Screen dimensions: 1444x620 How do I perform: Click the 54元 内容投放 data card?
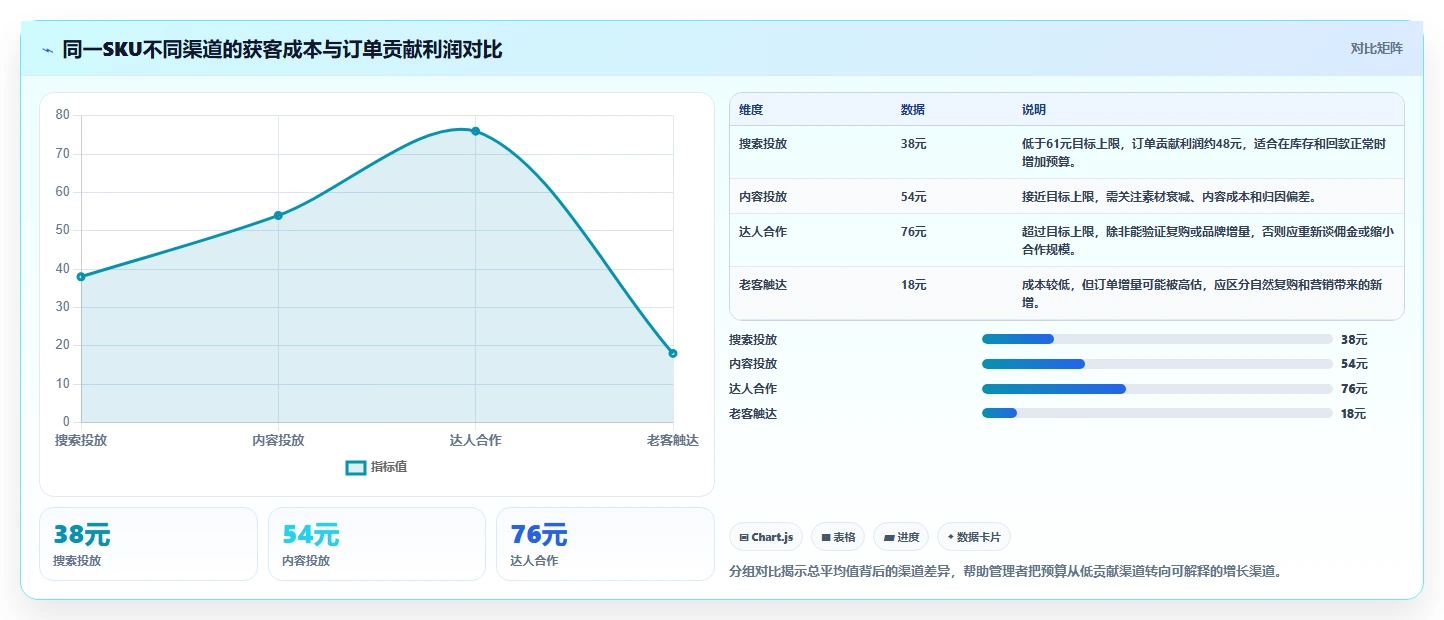(x=377, y=544)
